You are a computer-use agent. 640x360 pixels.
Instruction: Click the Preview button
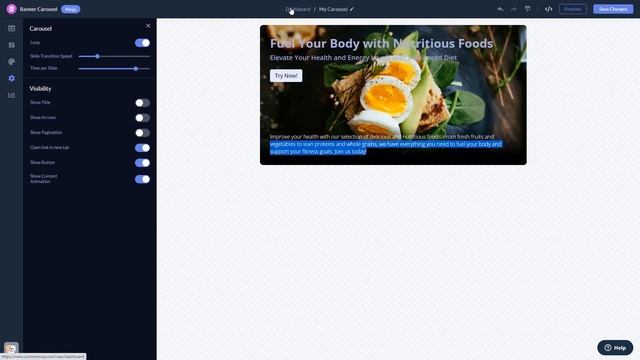coord(573,9)
